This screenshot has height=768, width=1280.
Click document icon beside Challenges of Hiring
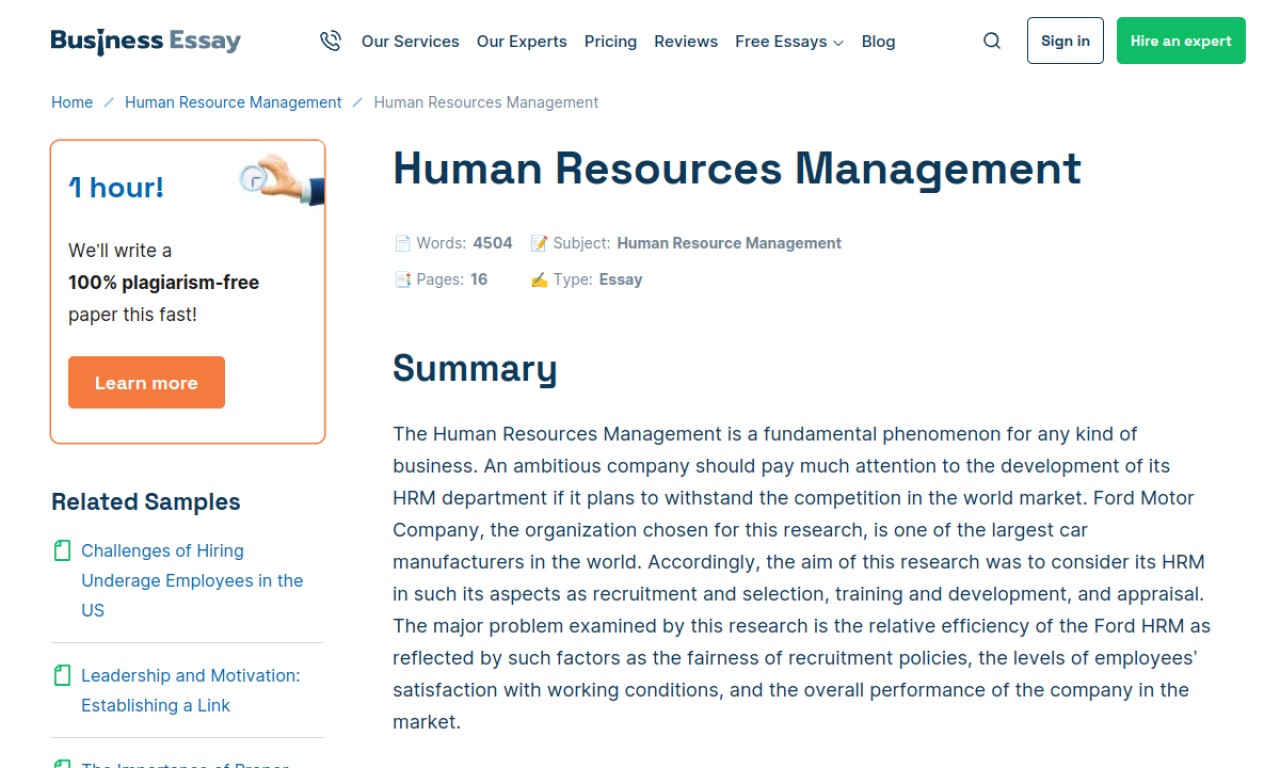click(62, 550)
